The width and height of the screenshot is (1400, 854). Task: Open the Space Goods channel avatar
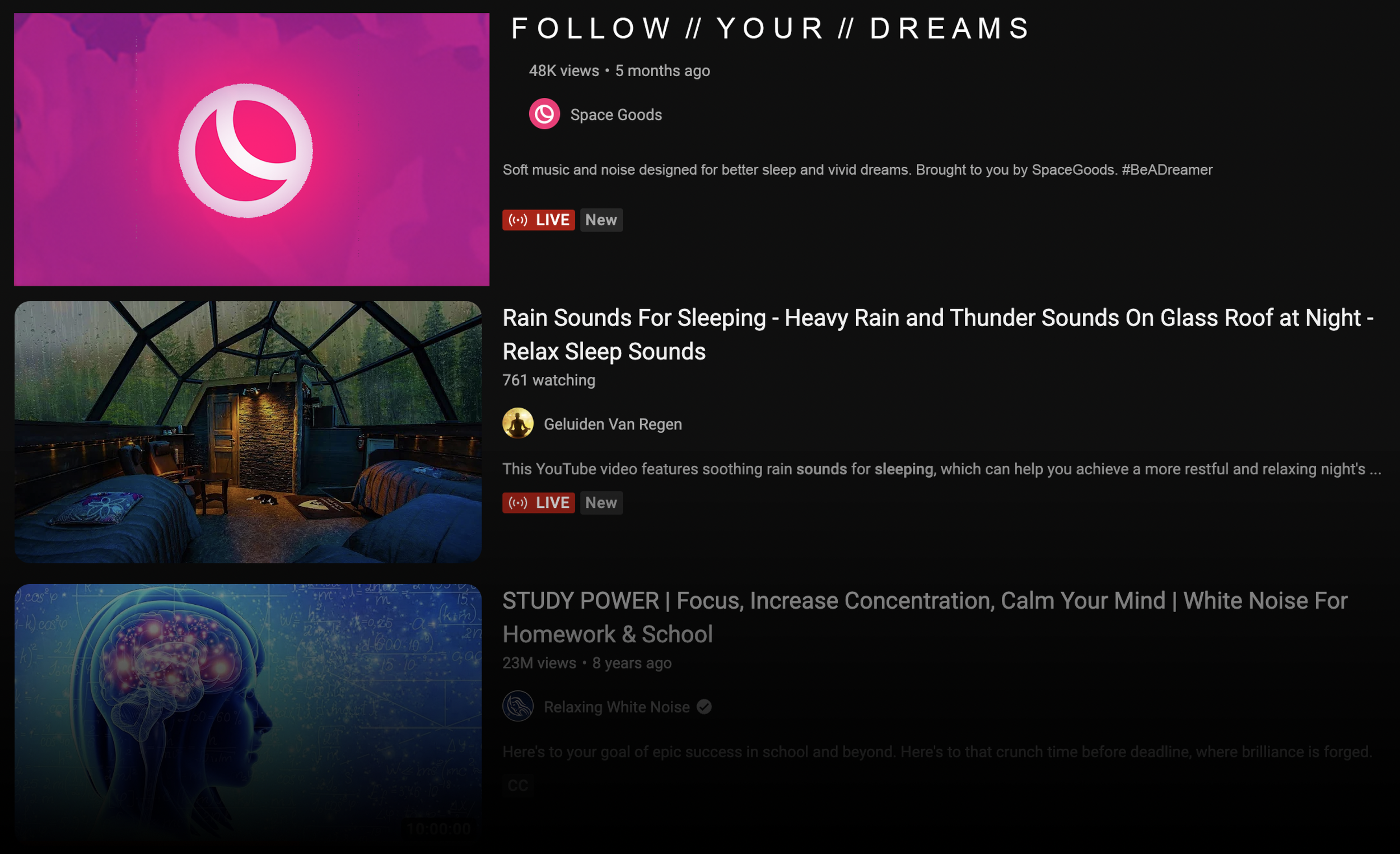coord(544,114)
